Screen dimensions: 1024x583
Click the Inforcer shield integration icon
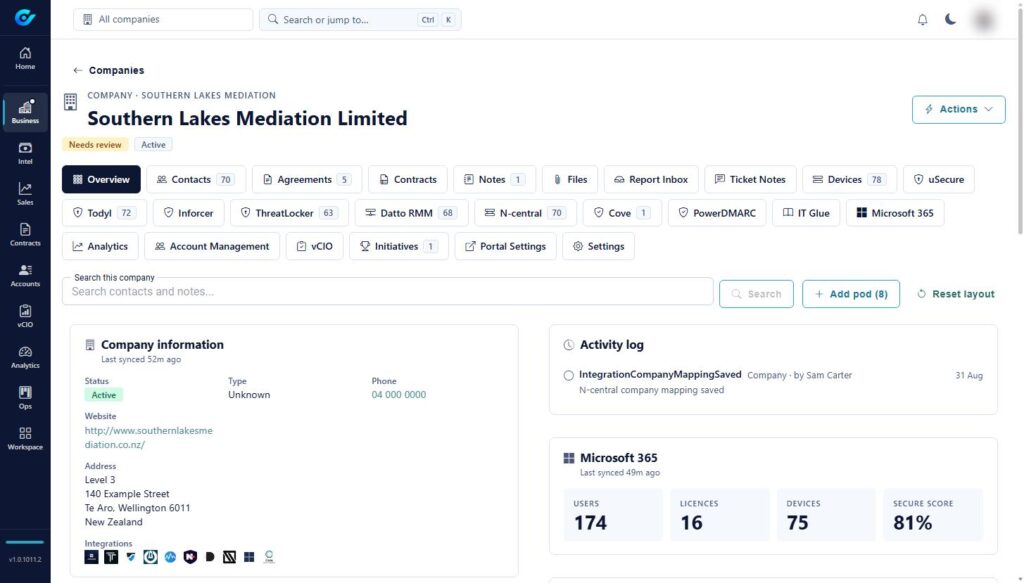(131, 557)
